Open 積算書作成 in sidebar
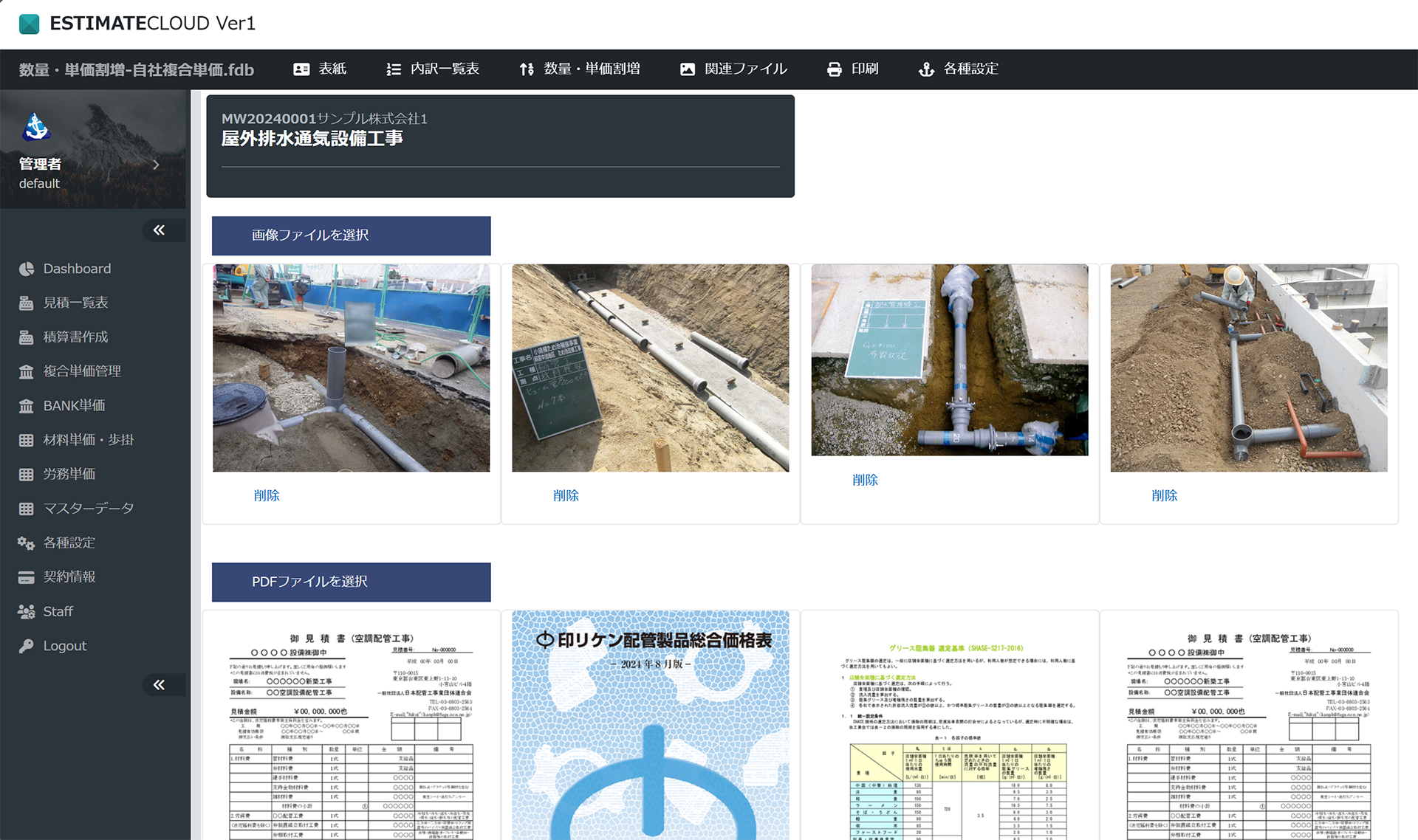 [75, 338]
